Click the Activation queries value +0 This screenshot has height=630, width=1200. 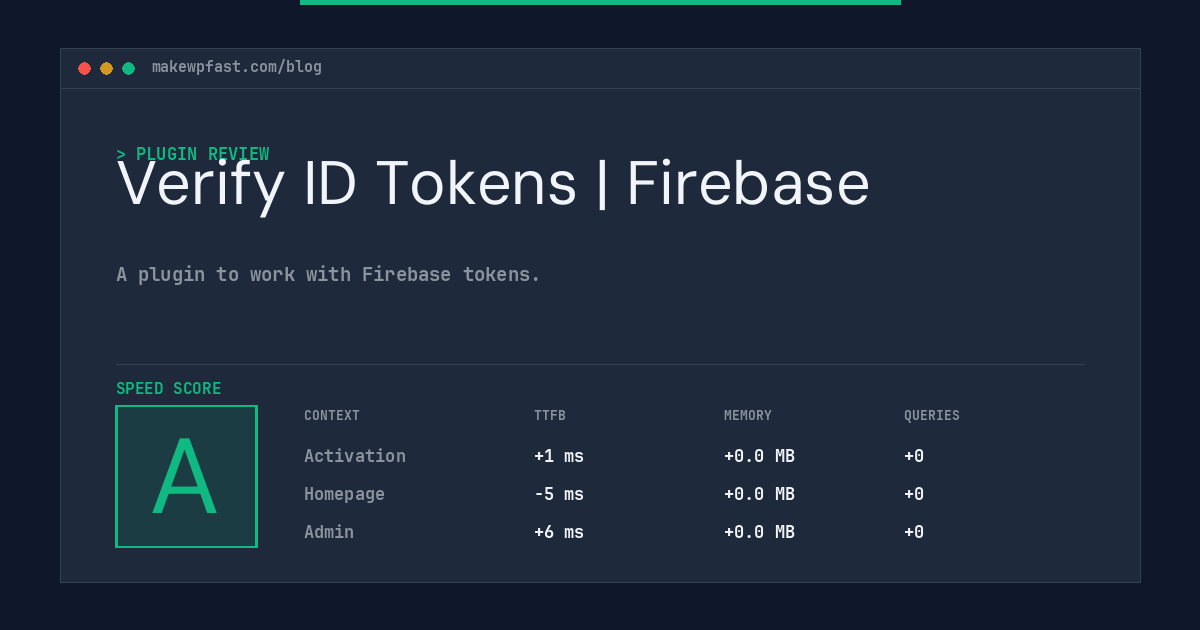[914, 456]
